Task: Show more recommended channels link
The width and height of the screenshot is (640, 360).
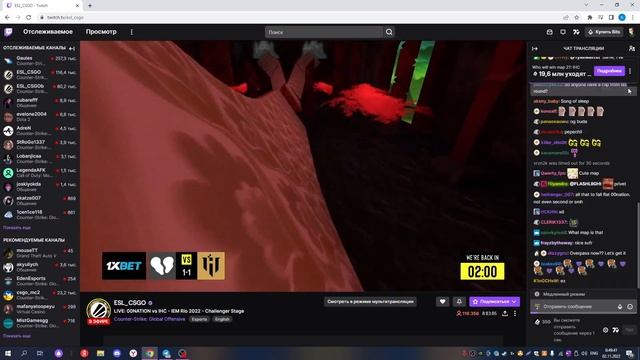Action: pyautogui.click(x=17, y=336)
